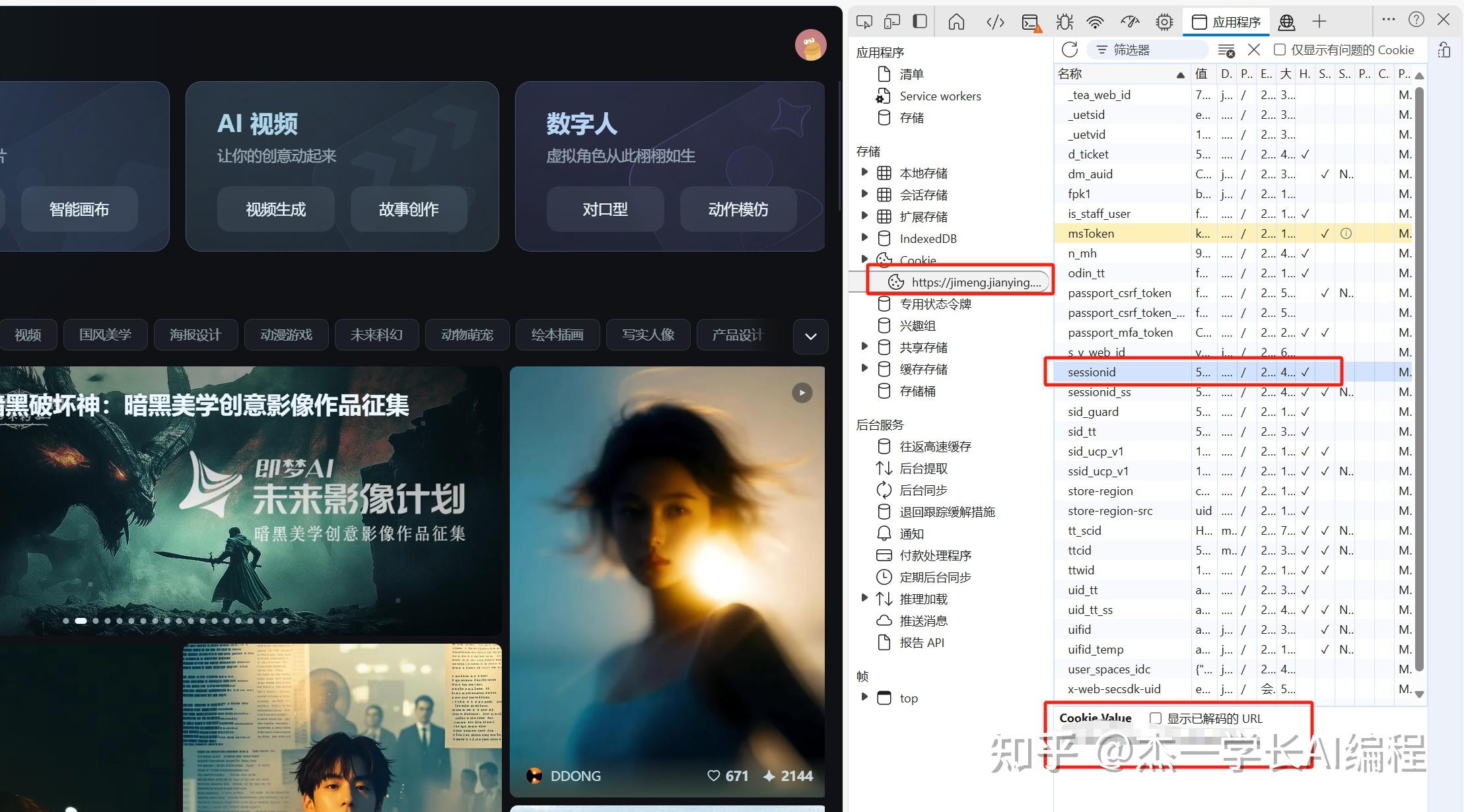Click the 视频生成 button

(275, 209)
